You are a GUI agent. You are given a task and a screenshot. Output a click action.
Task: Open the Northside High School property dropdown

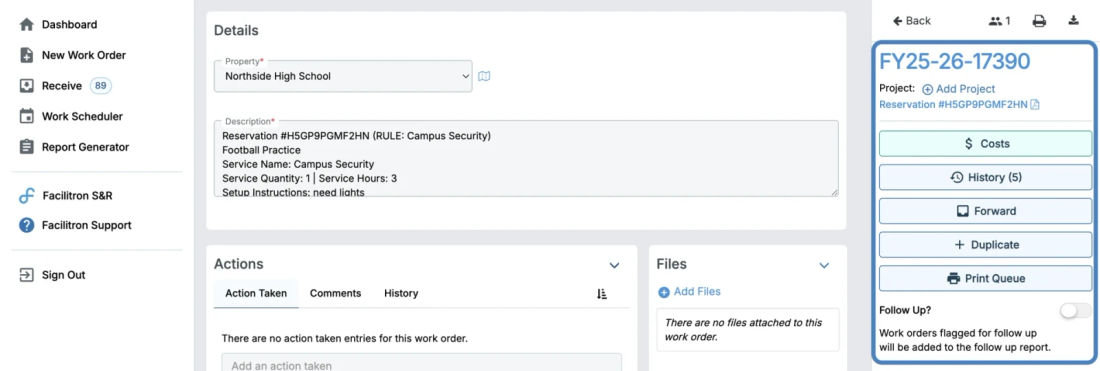(343, 76)
